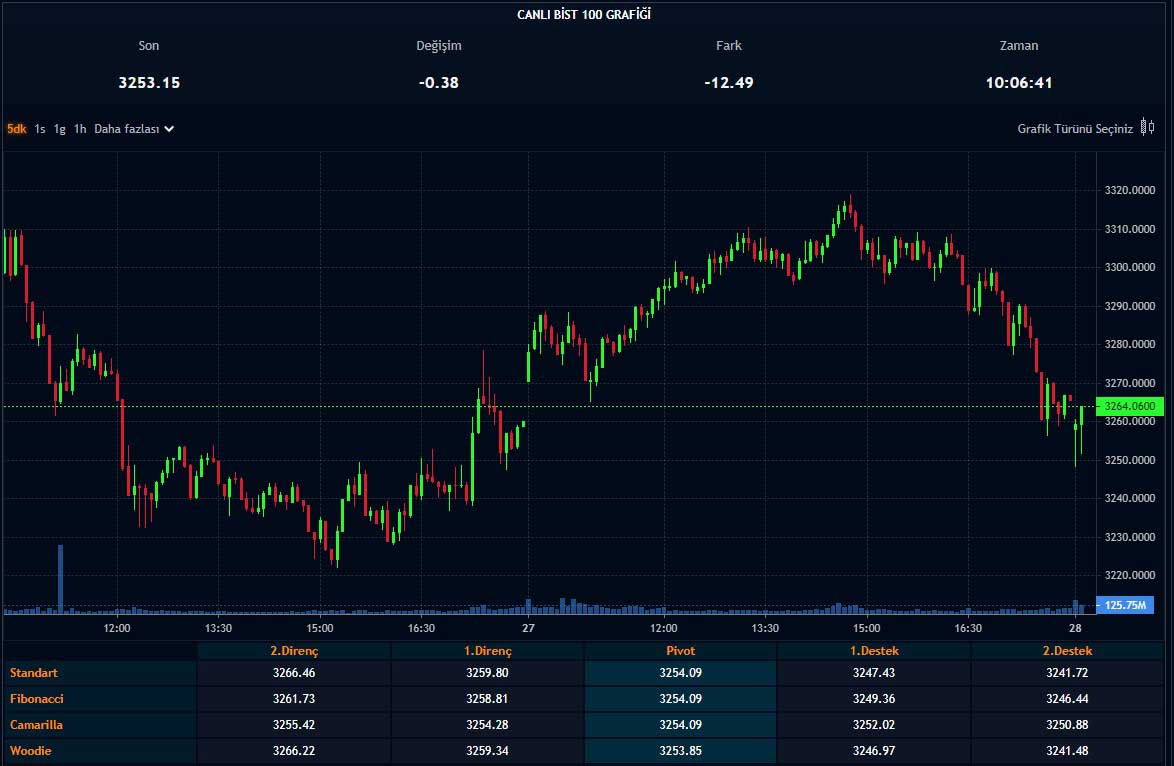Switch to the 1g interval

pos(60,129)
